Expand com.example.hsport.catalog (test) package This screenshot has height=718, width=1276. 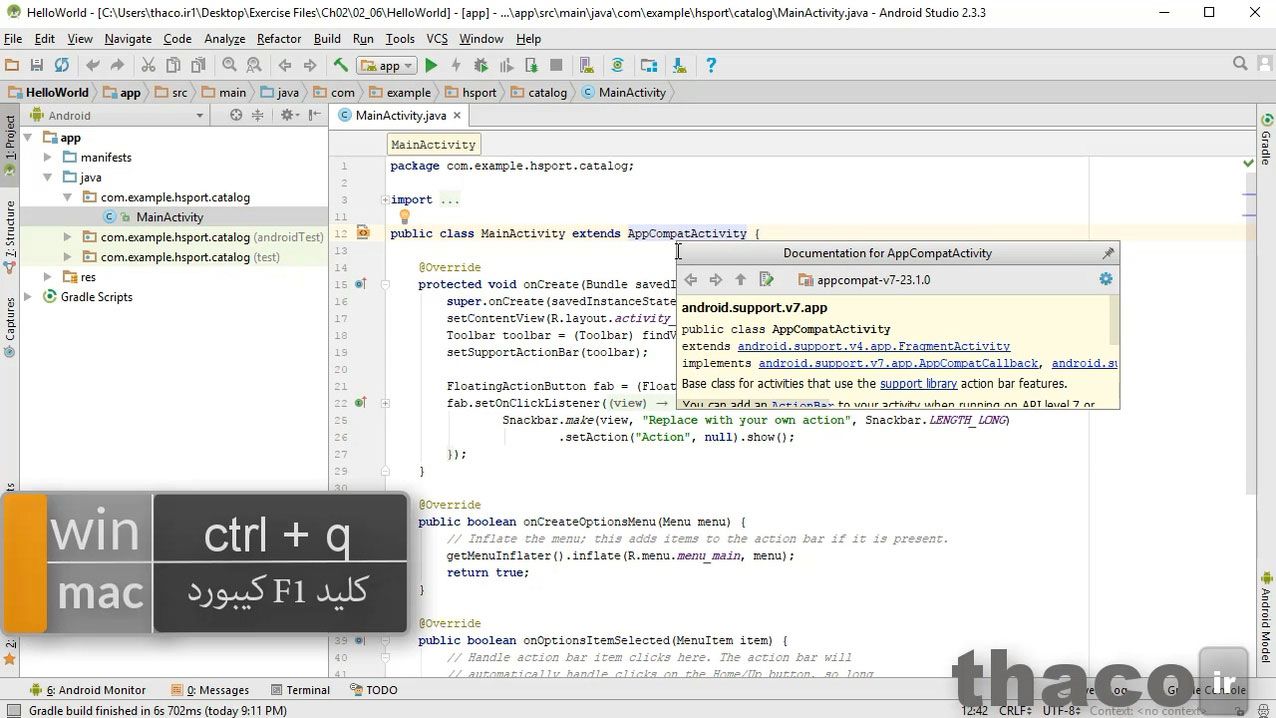(x=68, y=258)
